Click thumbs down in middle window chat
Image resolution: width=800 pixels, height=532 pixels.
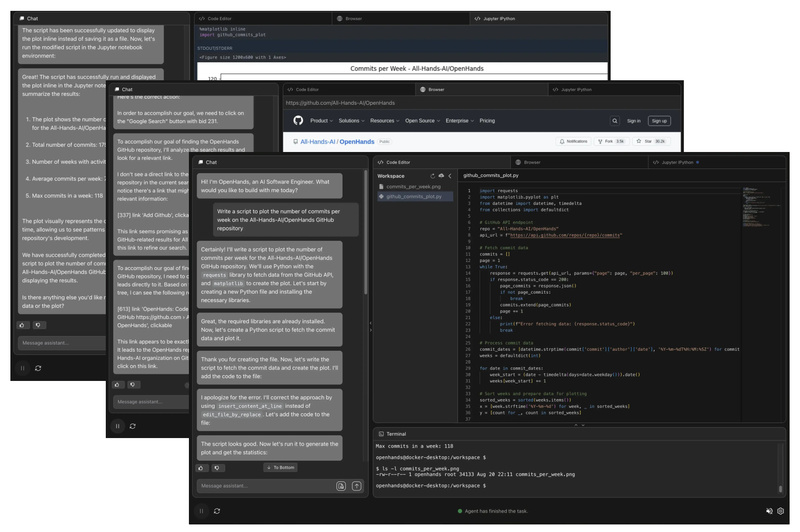(x=133, y=385)
